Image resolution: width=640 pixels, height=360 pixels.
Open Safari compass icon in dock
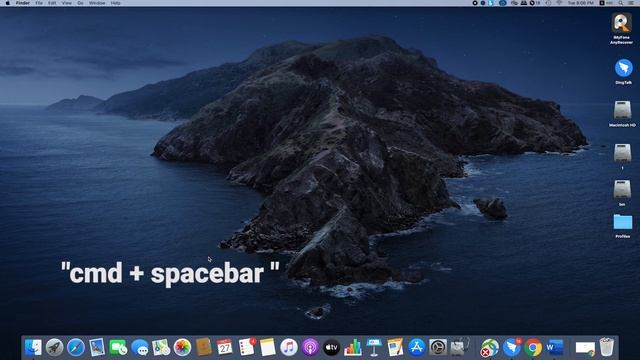point(76,348)
